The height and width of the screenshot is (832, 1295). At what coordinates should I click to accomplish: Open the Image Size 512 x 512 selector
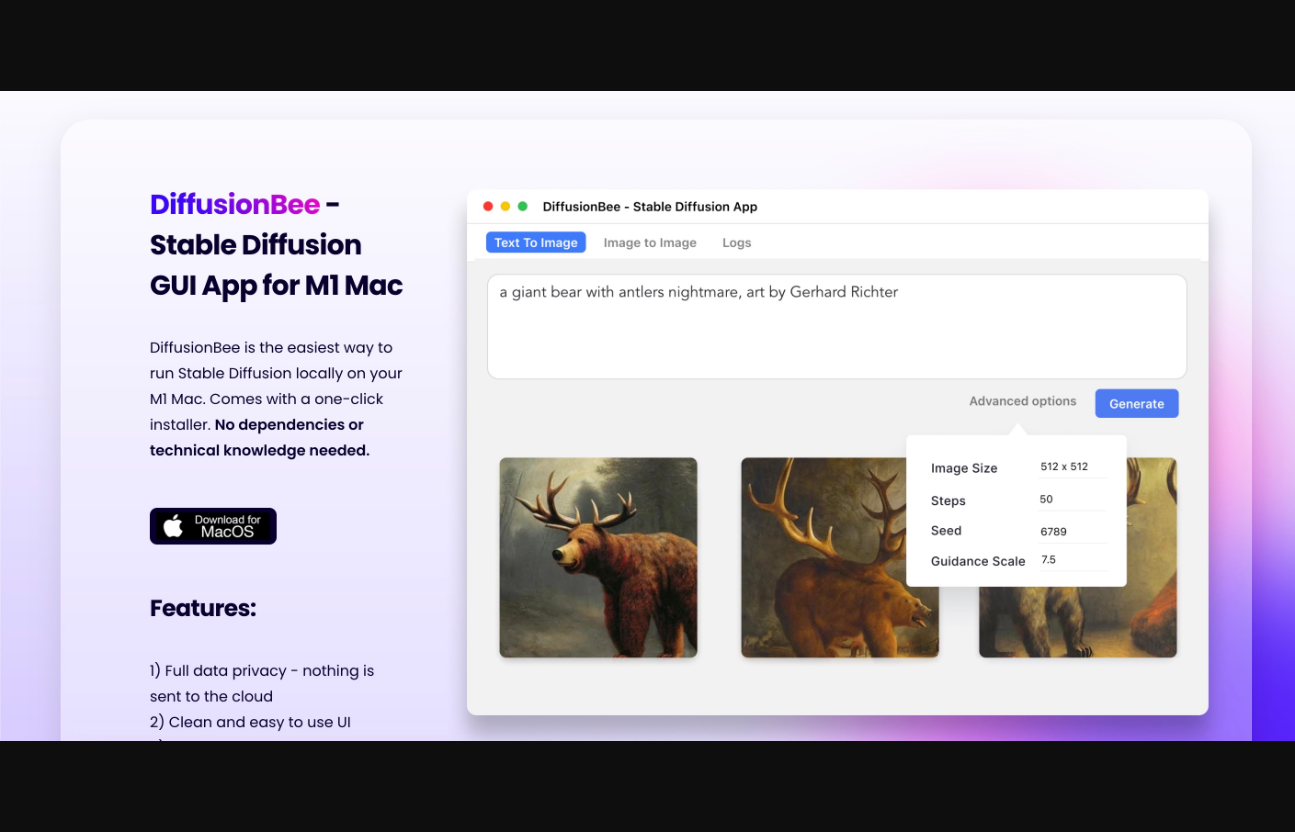[x=1072, y=467]
